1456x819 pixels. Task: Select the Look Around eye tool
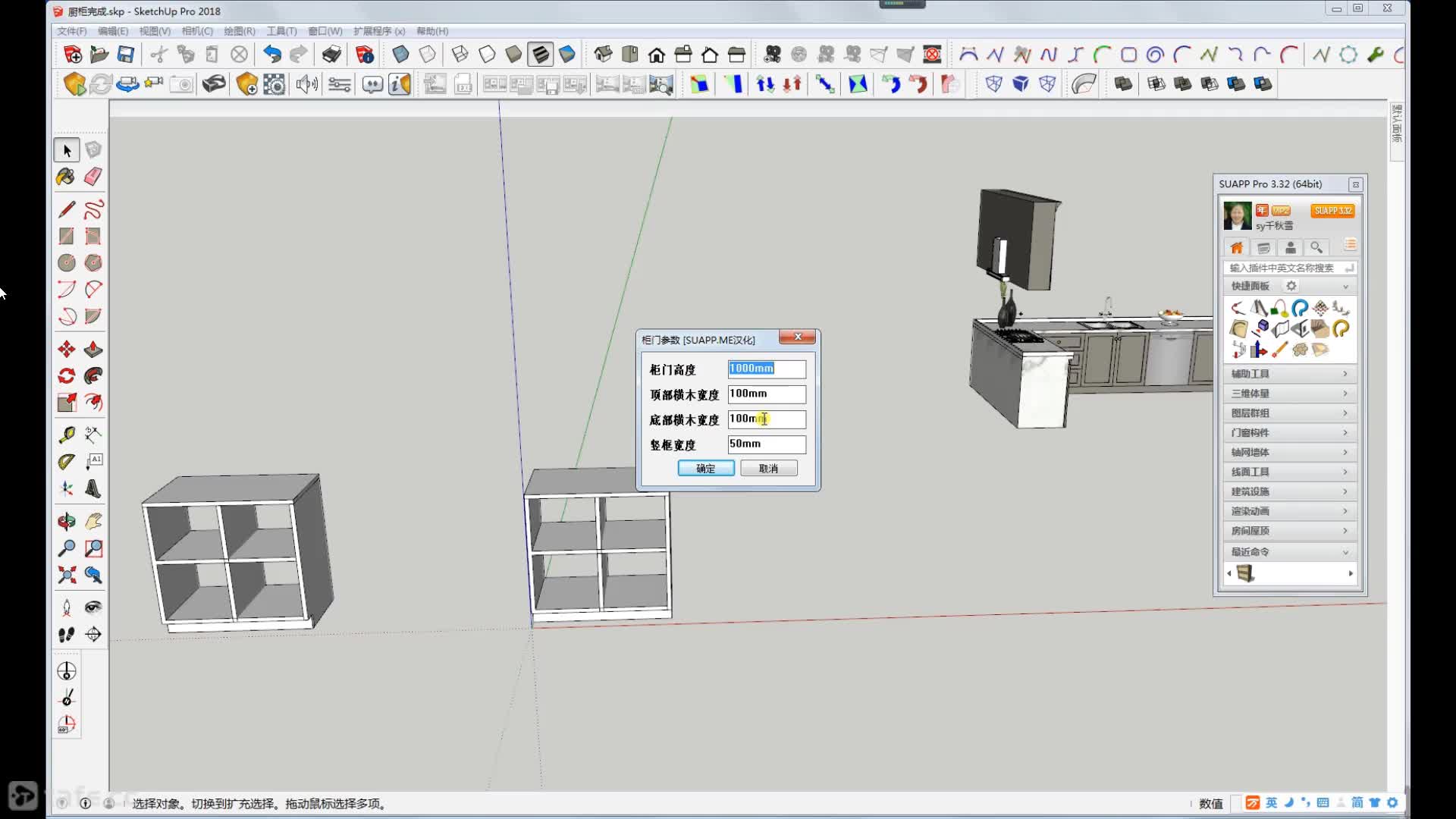93,607
